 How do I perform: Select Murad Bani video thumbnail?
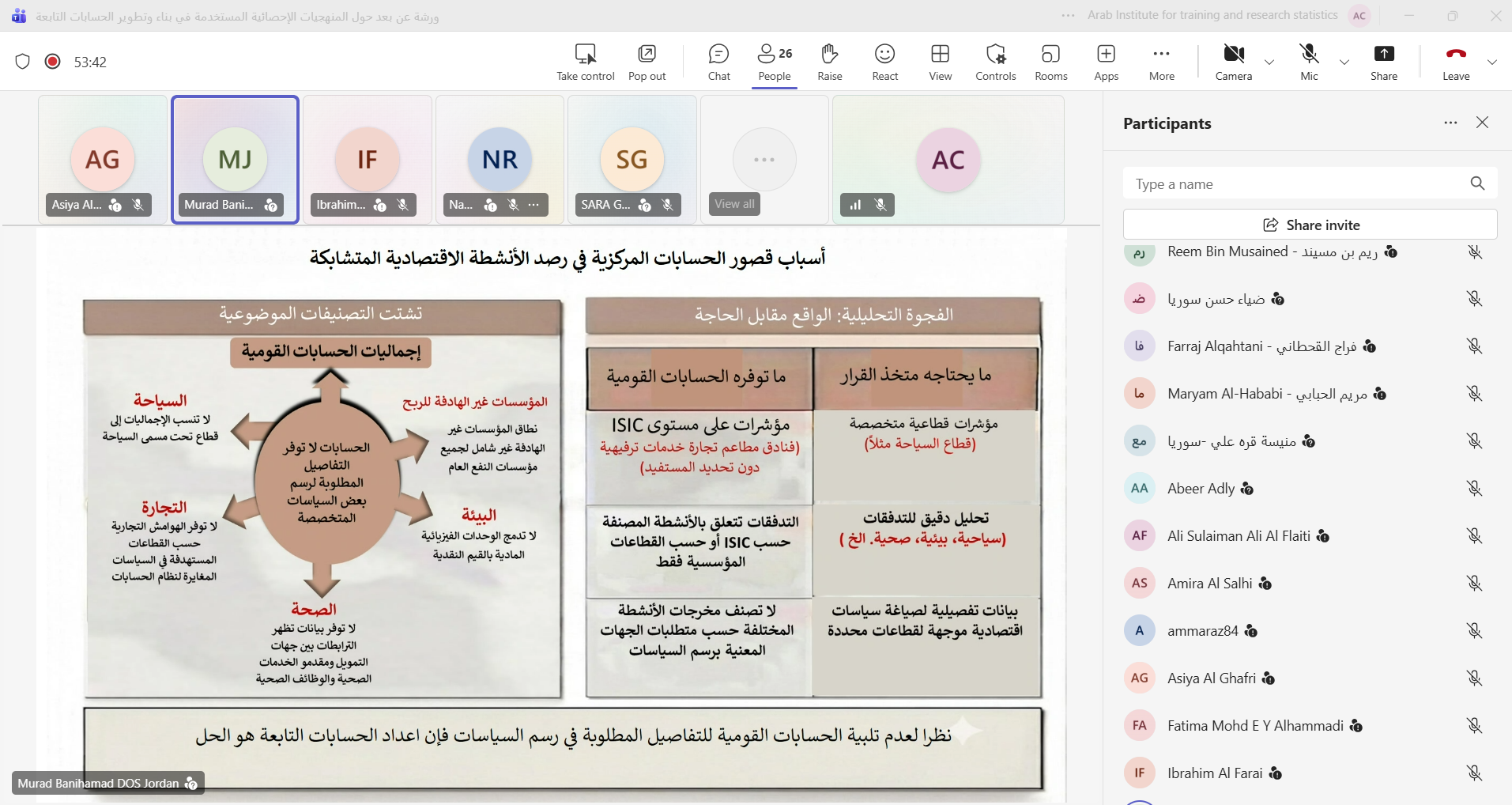(235, 160)
